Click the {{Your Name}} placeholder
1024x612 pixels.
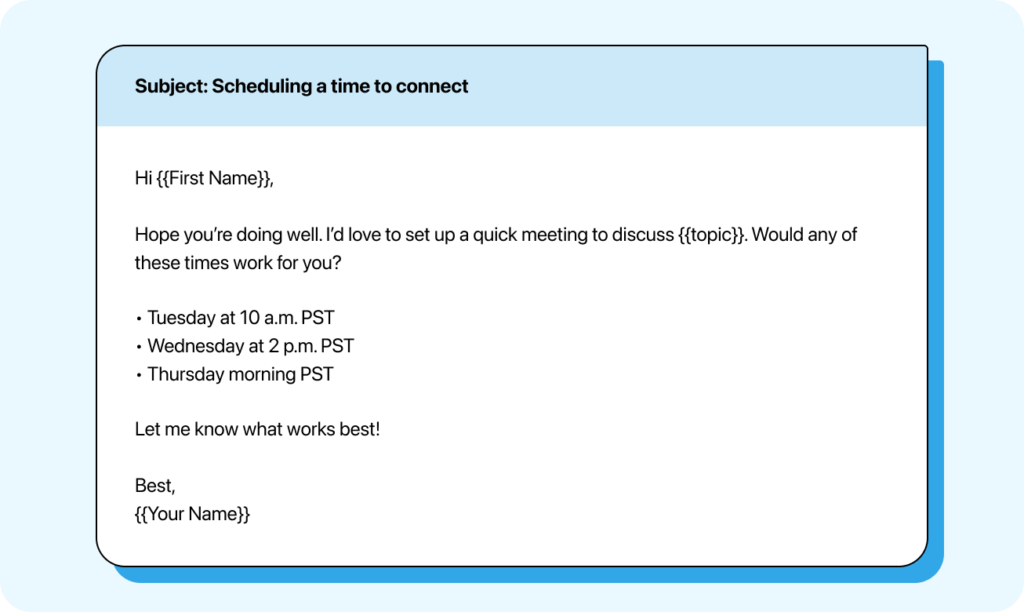[192, 514]
